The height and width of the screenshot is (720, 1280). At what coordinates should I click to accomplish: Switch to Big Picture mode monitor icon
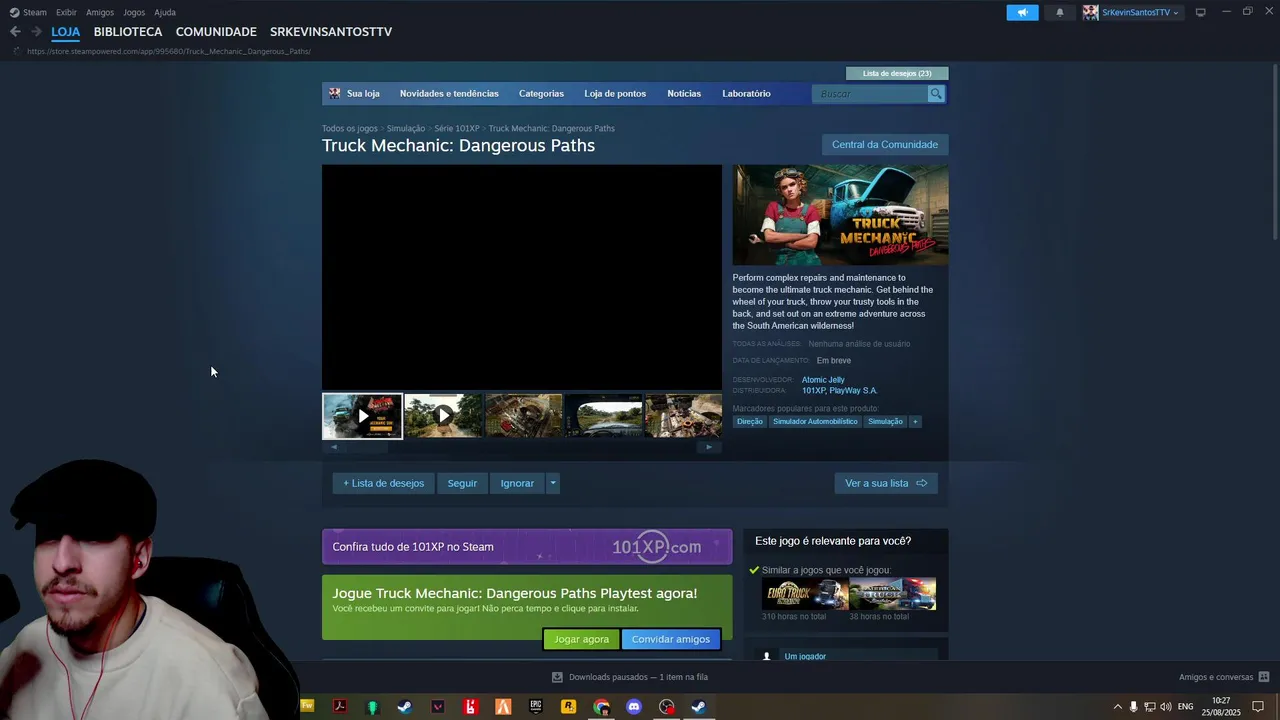[1201, 12]
